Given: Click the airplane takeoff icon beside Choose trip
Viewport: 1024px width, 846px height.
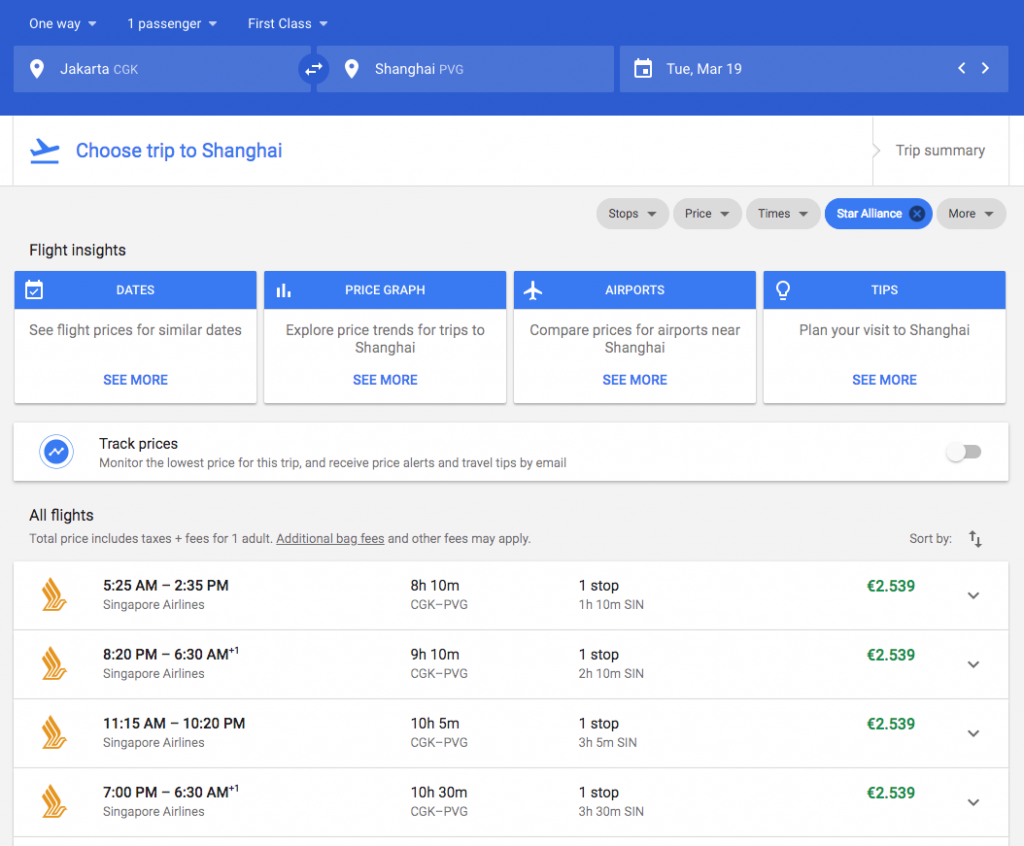Looking at the screenshot, I should [x=44, y=151].
